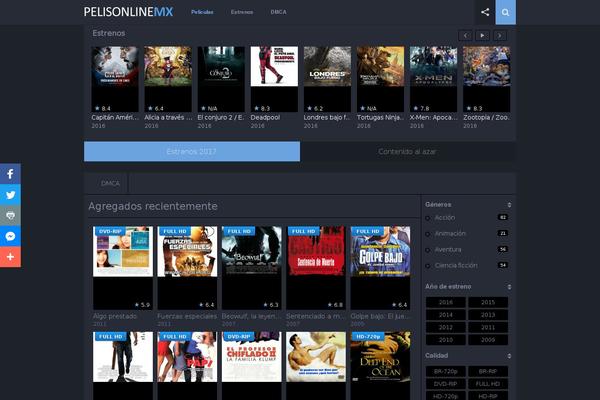The image size is (600, 400).
Task: Click the Deadpool title link
Action: (x=265, y=118)
